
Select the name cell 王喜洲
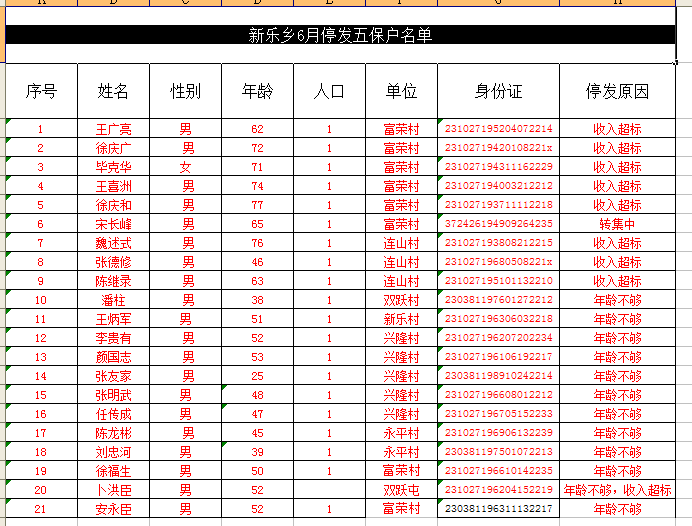113,186
